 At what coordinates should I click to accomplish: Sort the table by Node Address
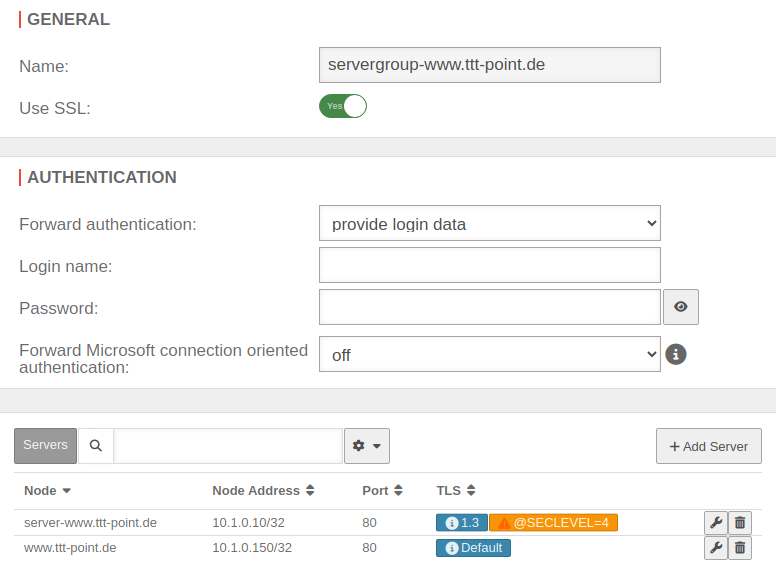coord(264,491)
